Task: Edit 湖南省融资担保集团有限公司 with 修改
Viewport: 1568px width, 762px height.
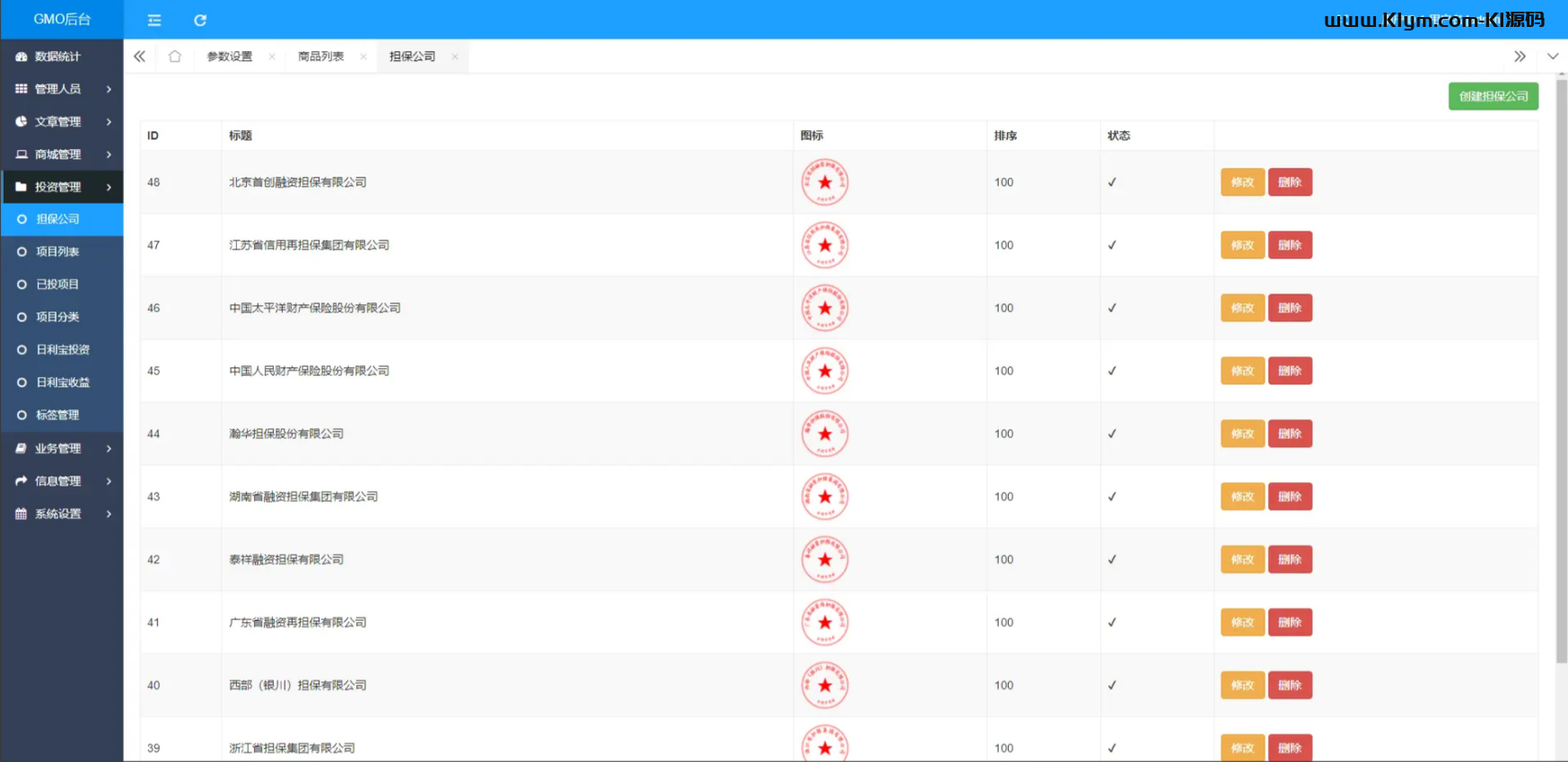Action: point(1242,496)
